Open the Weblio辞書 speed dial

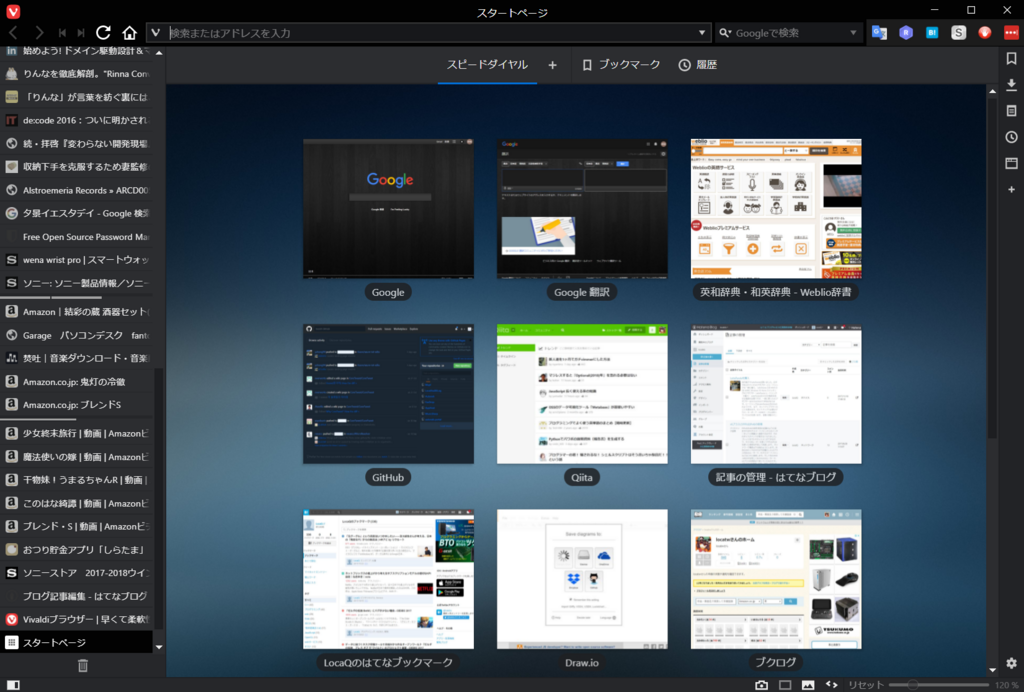(x=776, y=209)
